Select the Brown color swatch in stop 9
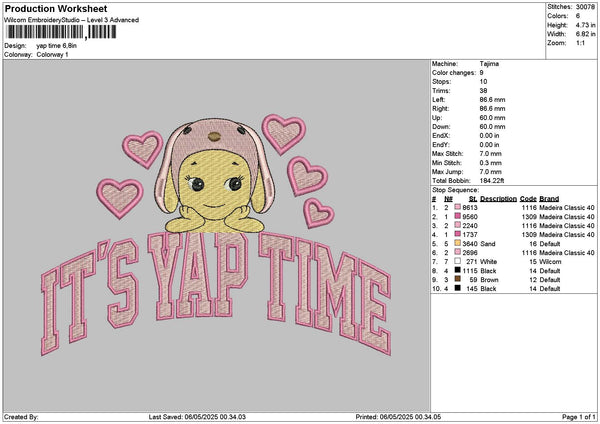This screenshot has height=424, width=600. coord(457,279)
